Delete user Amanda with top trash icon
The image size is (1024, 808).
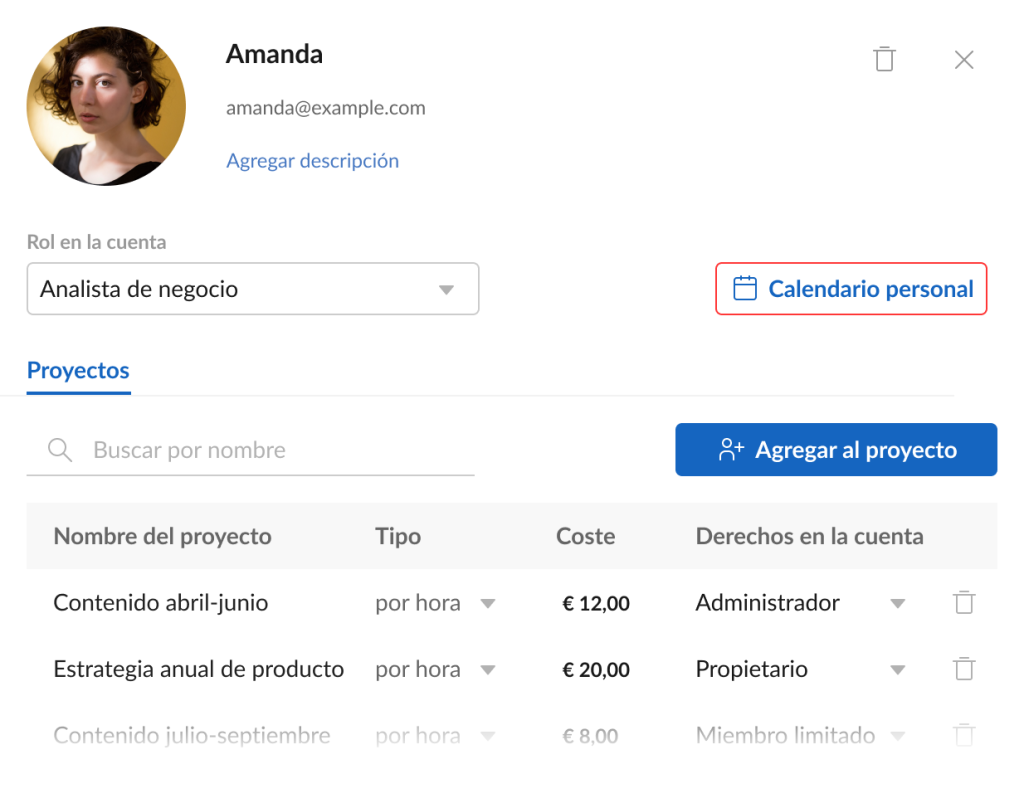pyautogui.click(x=884, y=59)
